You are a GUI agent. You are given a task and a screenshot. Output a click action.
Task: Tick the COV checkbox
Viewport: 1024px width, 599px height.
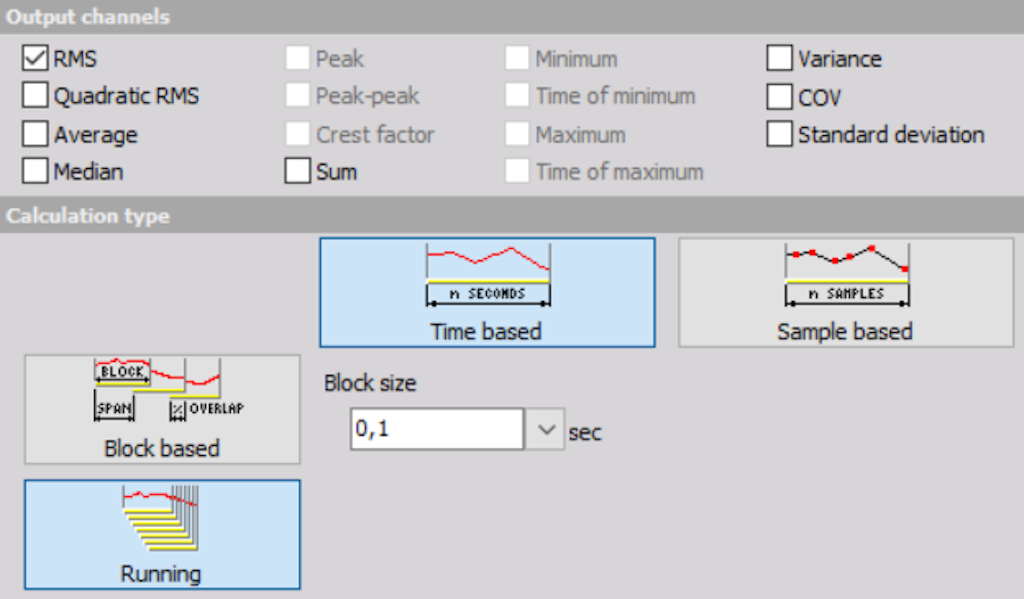tap(779, 97)
